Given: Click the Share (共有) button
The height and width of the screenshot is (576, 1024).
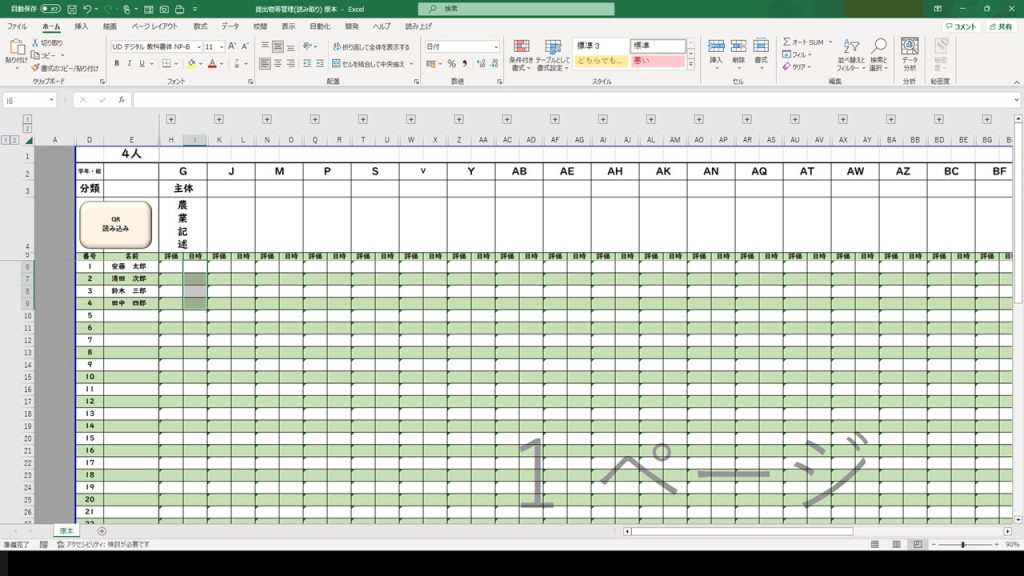Looking at the screenshot, I should tap(999, 26).
